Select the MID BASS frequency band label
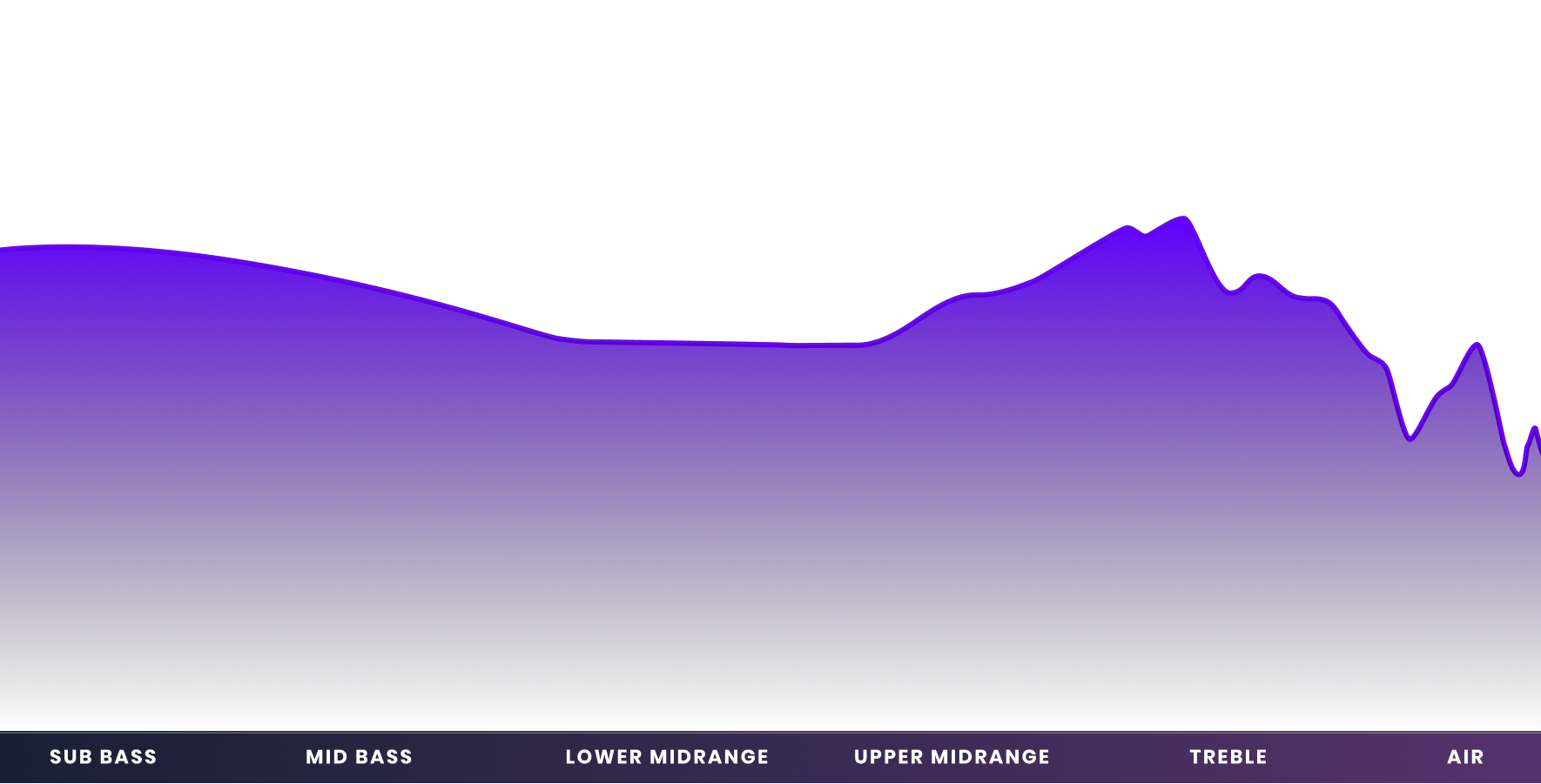 [x=359, y=757]
